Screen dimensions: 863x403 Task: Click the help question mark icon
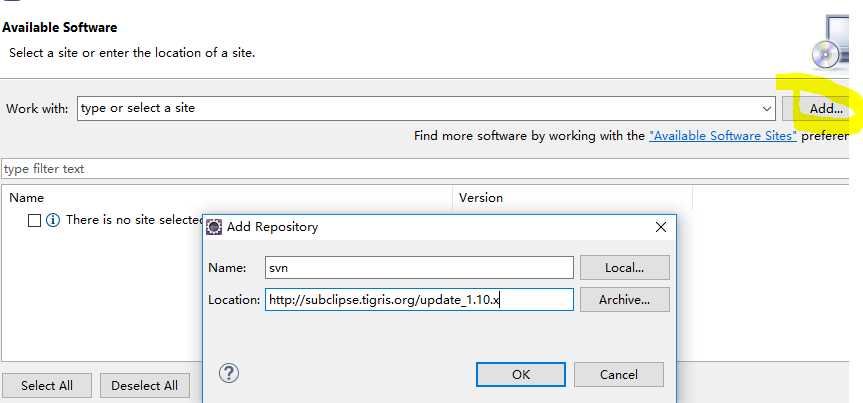click(x=229, y=374)
